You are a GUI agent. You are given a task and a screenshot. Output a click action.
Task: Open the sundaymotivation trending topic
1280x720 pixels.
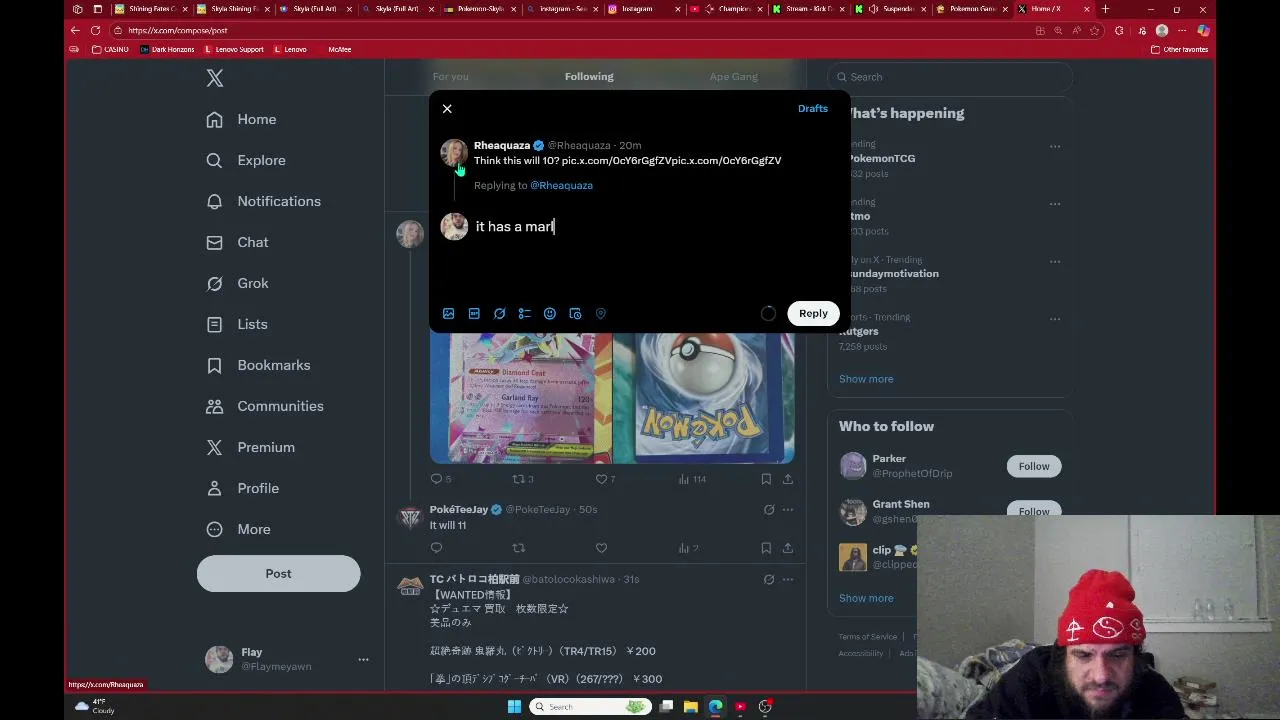coord(893,273)
